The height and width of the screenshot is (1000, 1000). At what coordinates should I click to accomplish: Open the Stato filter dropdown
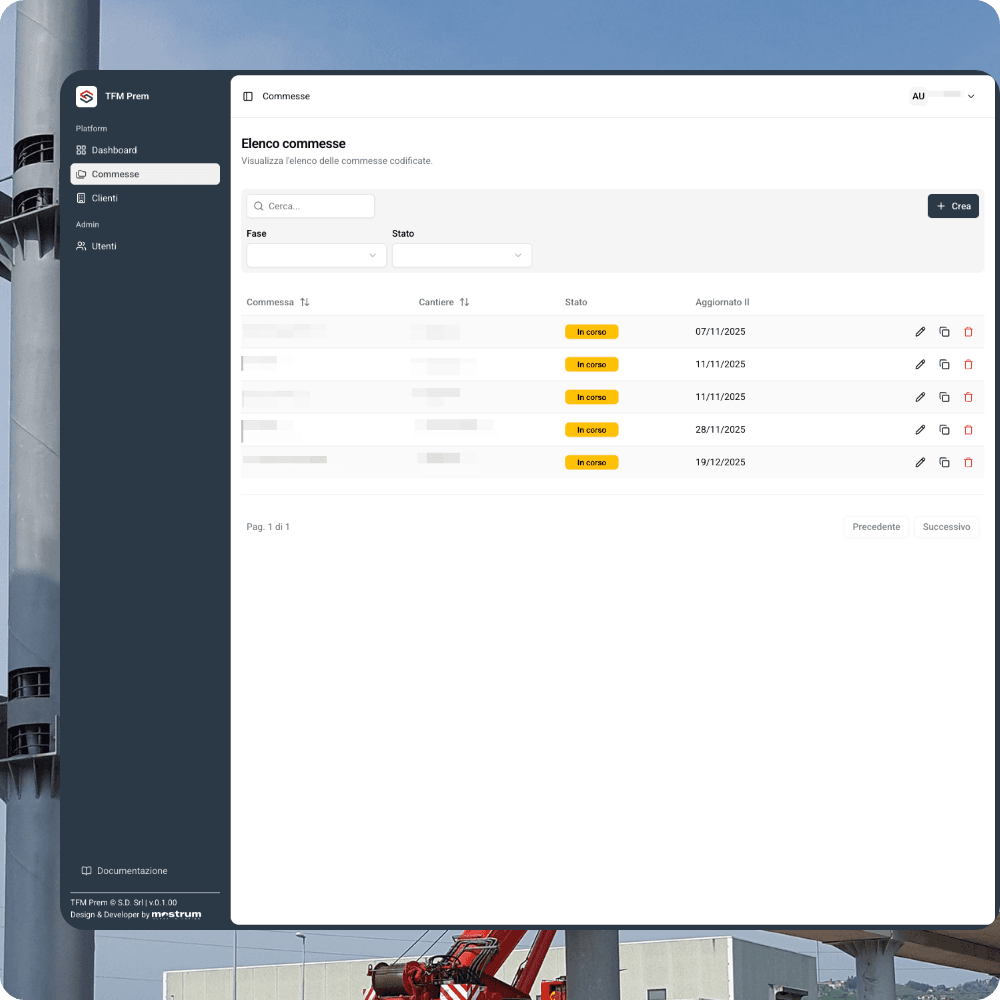pyautogui.click(x=461, y=255)
